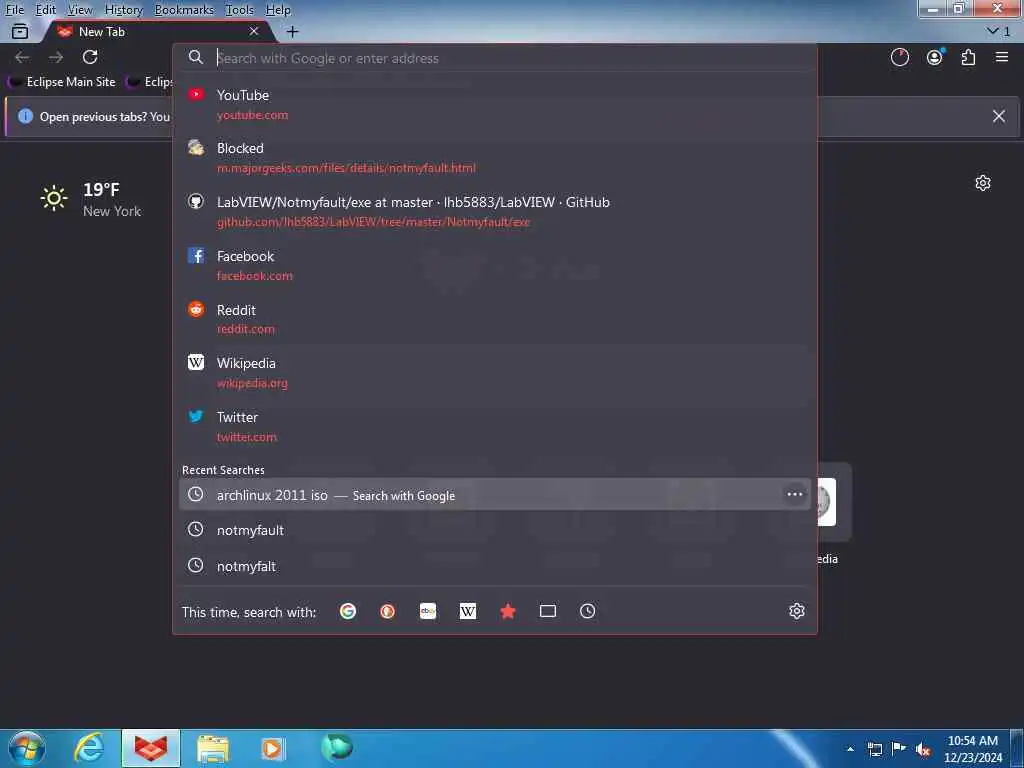1024x768 pixels.
Task: Open more options for archlinux 2011 iso
Action: tap(795, 494)
